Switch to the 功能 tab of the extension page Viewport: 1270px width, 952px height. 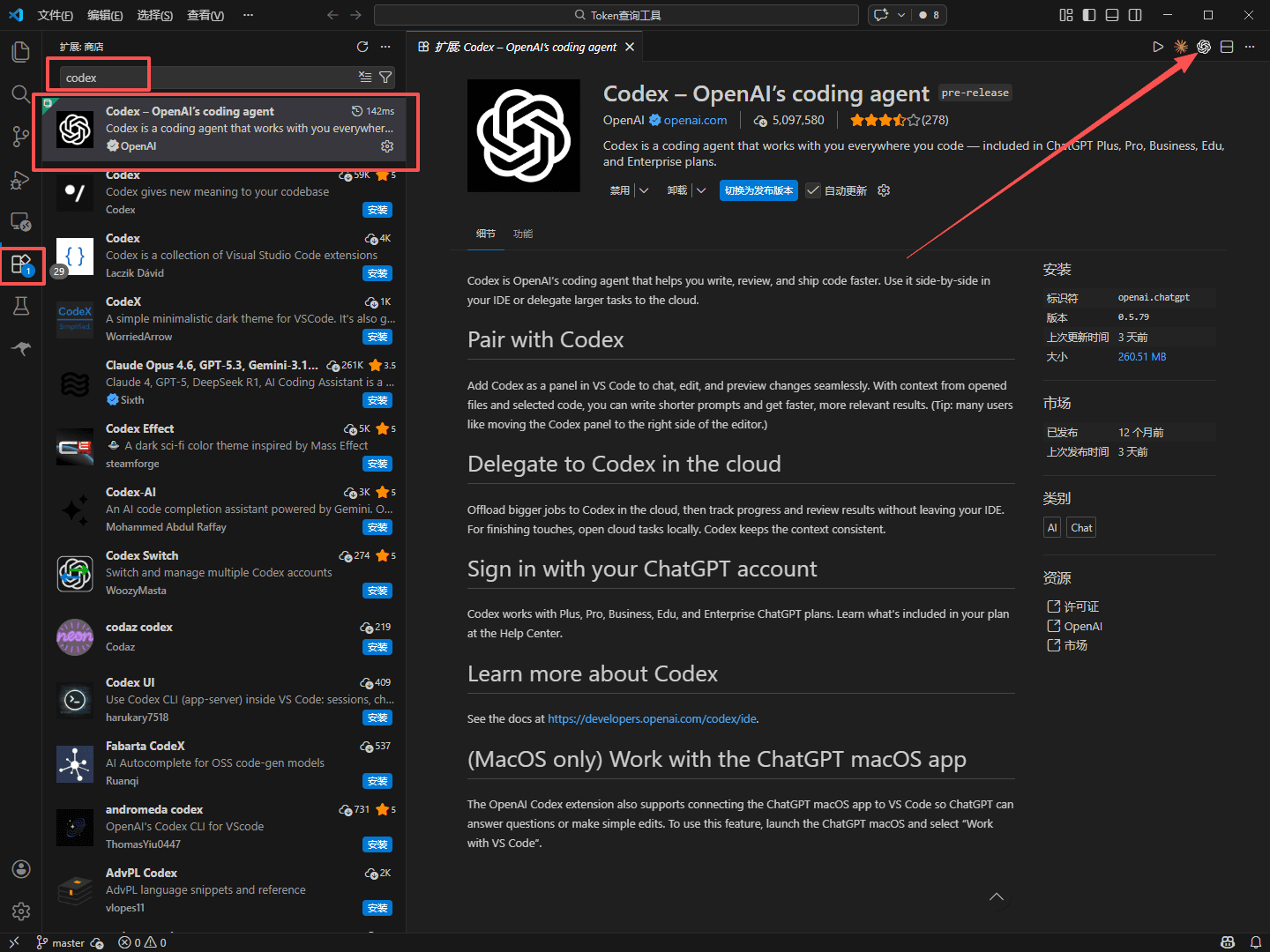(522, 234)
